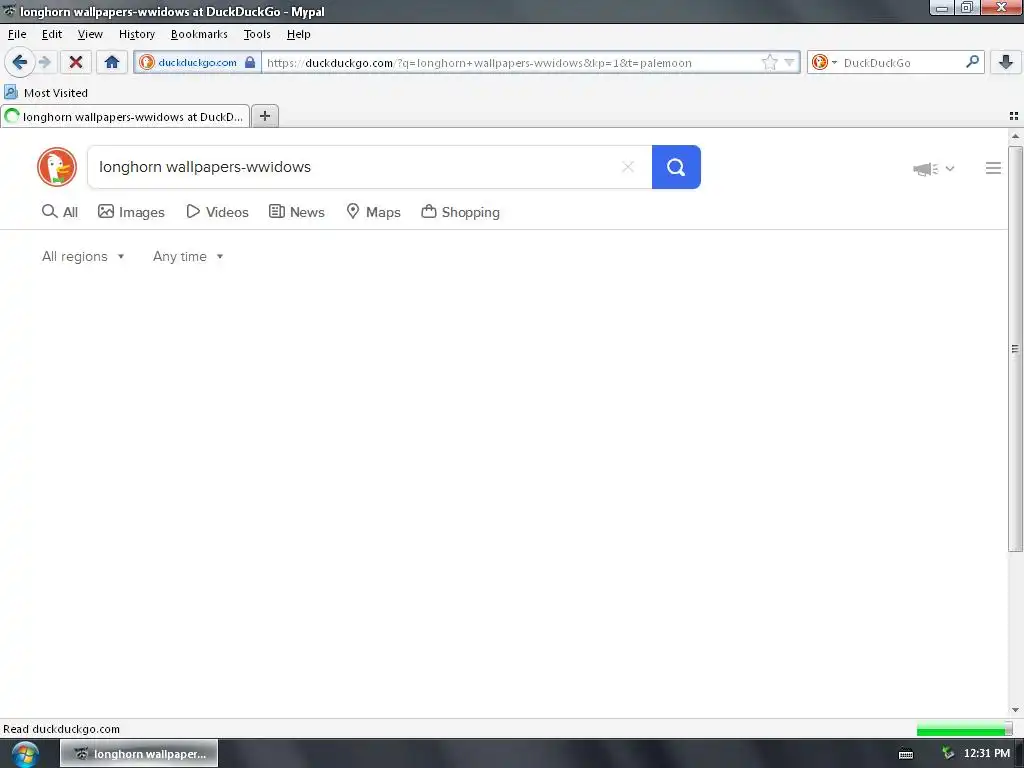The height and width of the screenshot is (768, 1024).
Task: Open the megaphone feedback dropdown
Action: (934, 169)
